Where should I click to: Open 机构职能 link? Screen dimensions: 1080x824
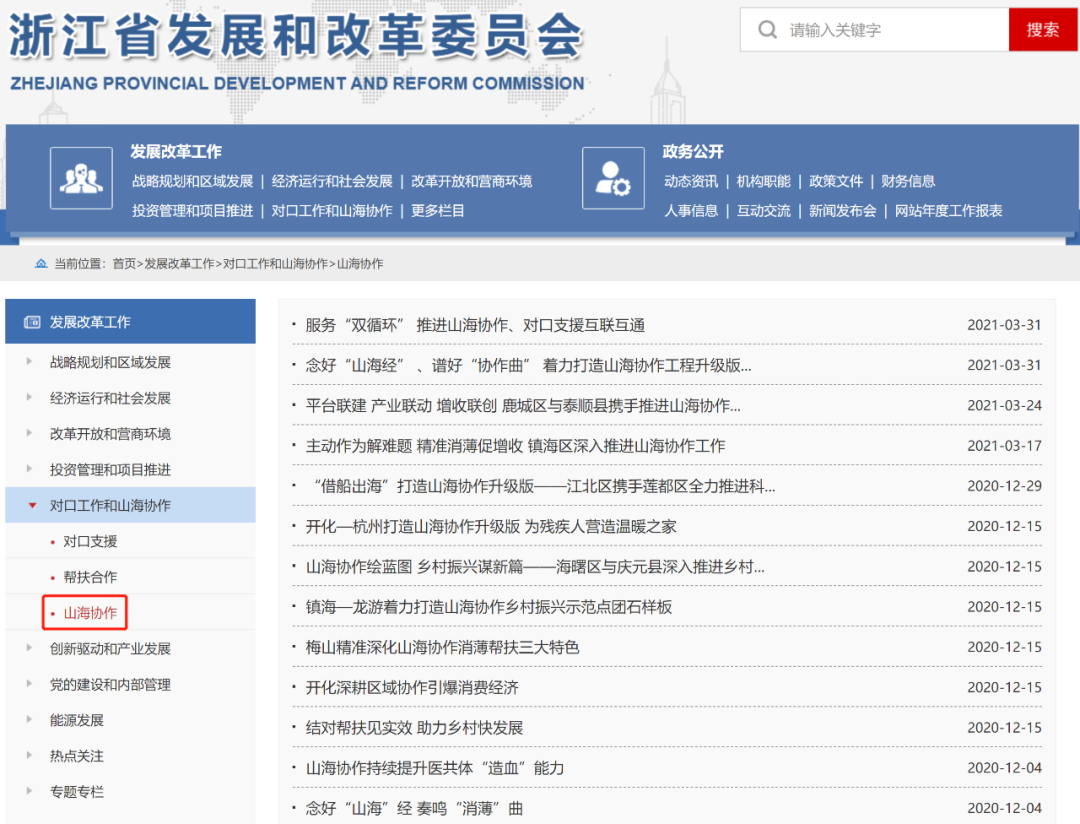click(764, 181)
